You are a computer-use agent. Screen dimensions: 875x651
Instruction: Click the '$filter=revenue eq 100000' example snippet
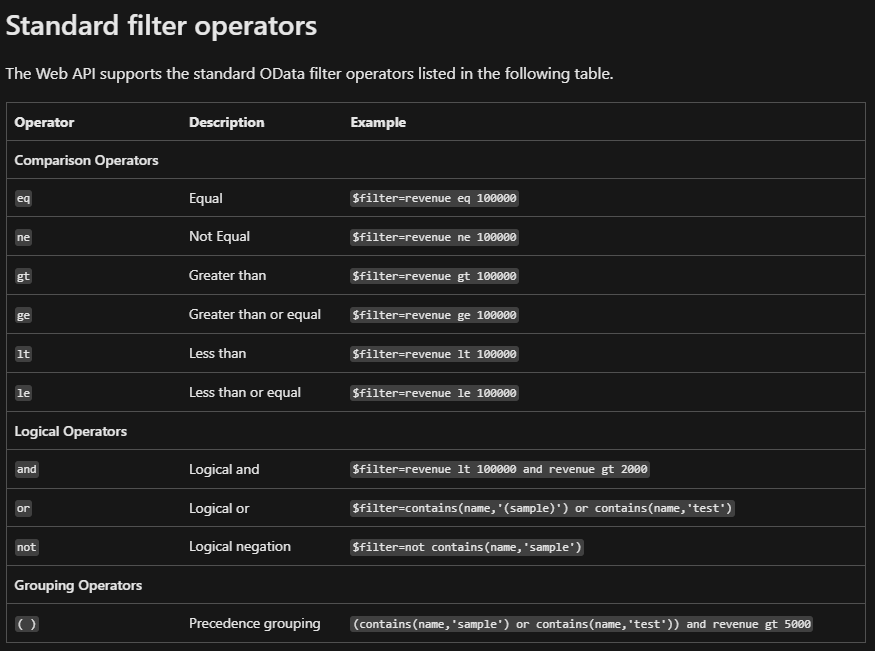click(x=432, y=198)
